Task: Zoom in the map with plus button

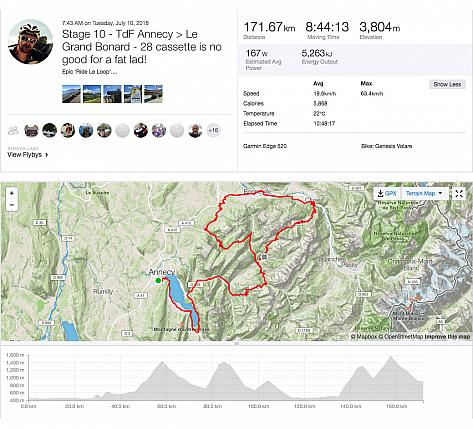Action: point(12,193)
